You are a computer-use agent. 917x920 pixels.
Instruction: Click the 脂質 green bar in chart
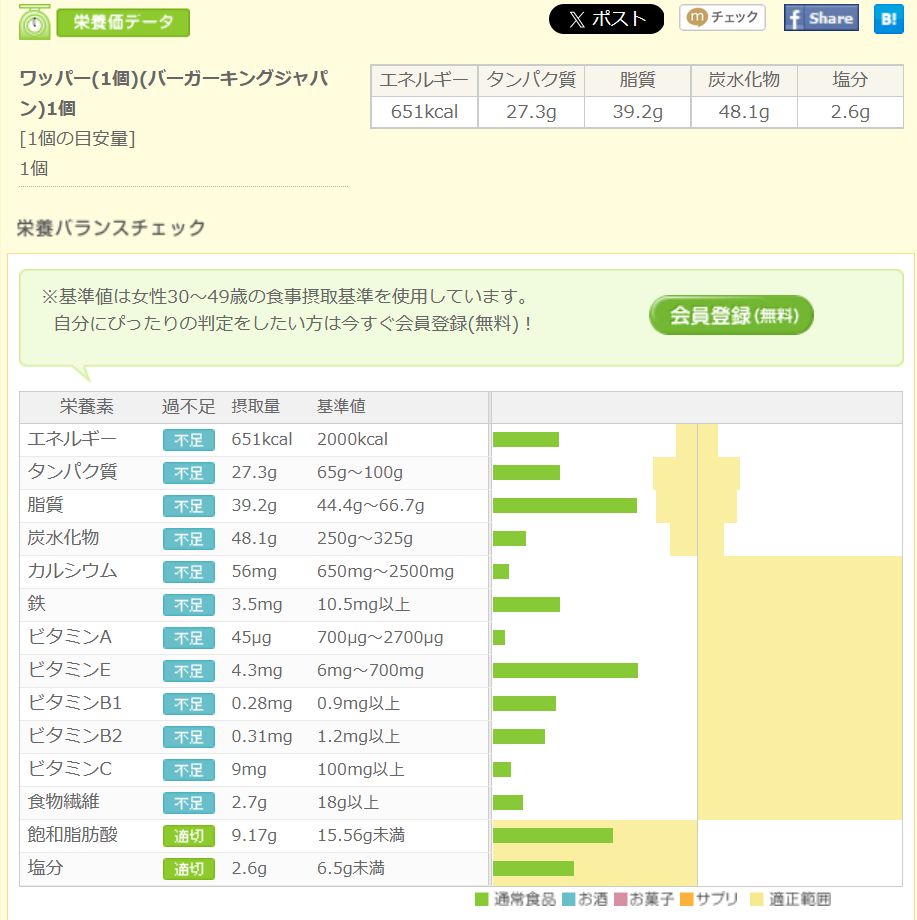click(x=564, y=506)
